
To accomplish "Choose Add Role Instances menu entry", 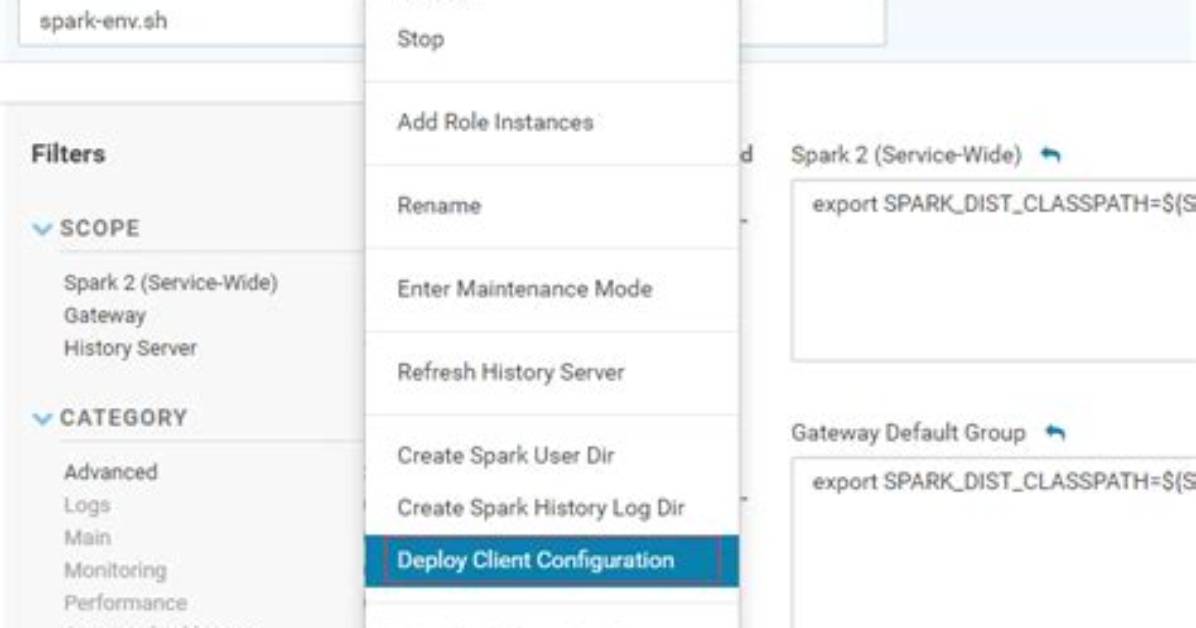I will (x=551, y=122).
